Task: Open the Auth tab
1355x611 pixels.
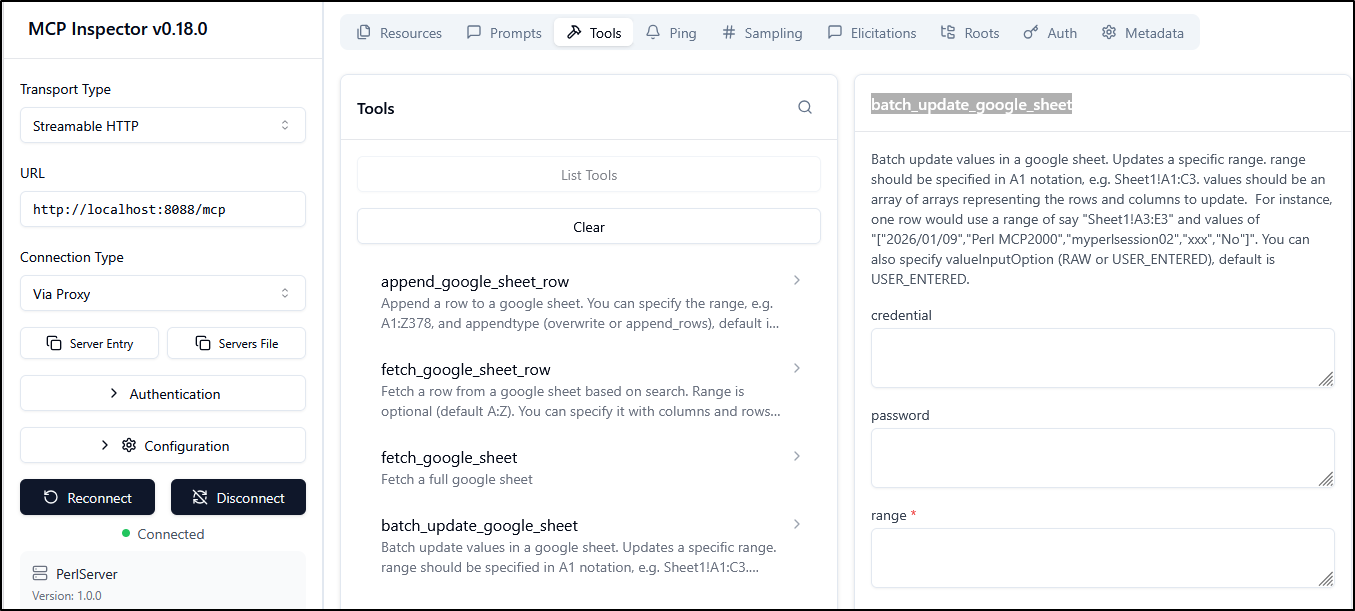Action: tap(1050, 33)
